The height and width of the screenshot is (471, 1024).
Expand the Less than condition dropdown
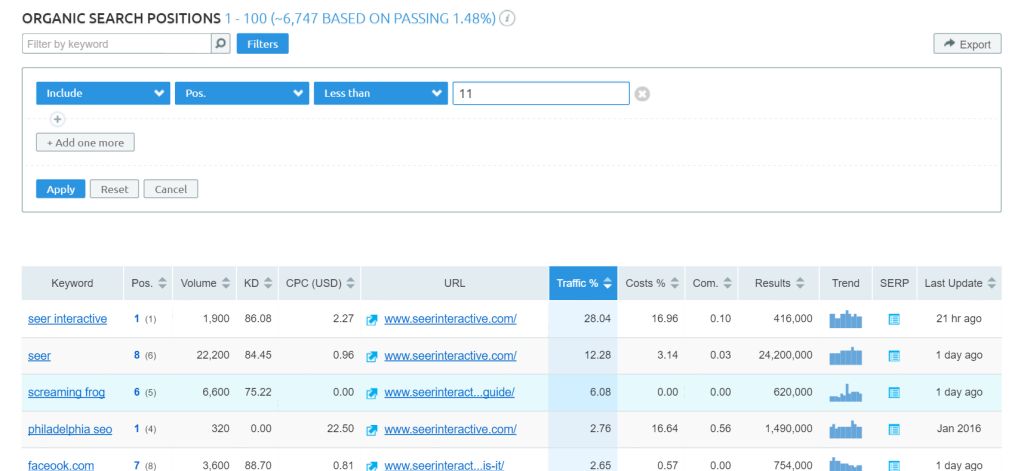tap(380, 93)
